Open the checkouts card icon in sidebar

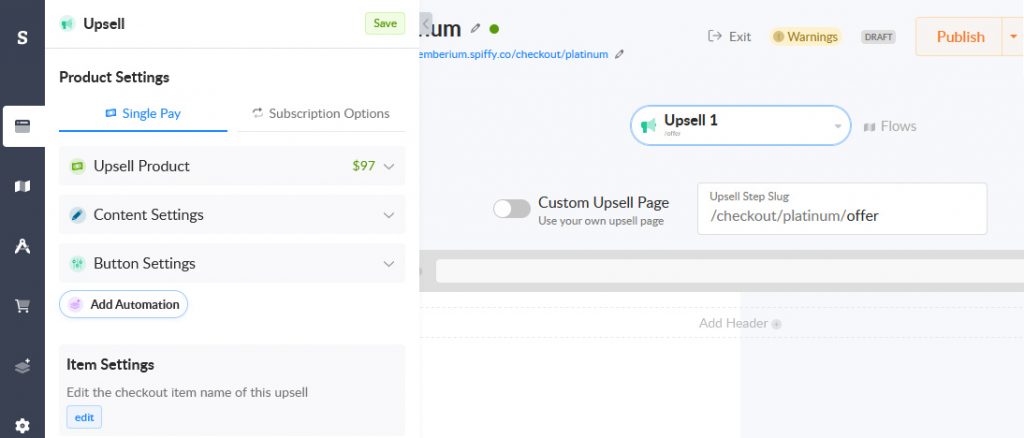(x=22, y=126)
